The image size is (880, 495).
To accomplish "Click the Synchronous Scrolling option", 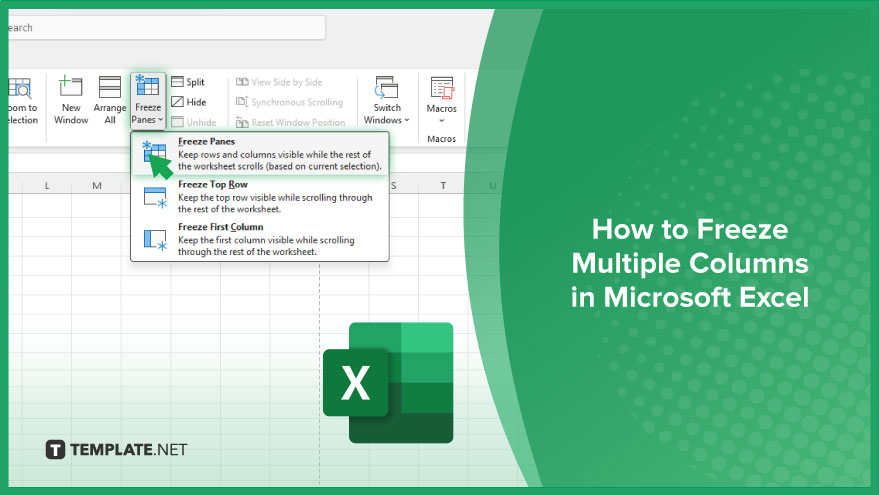I will pos(289,102).
